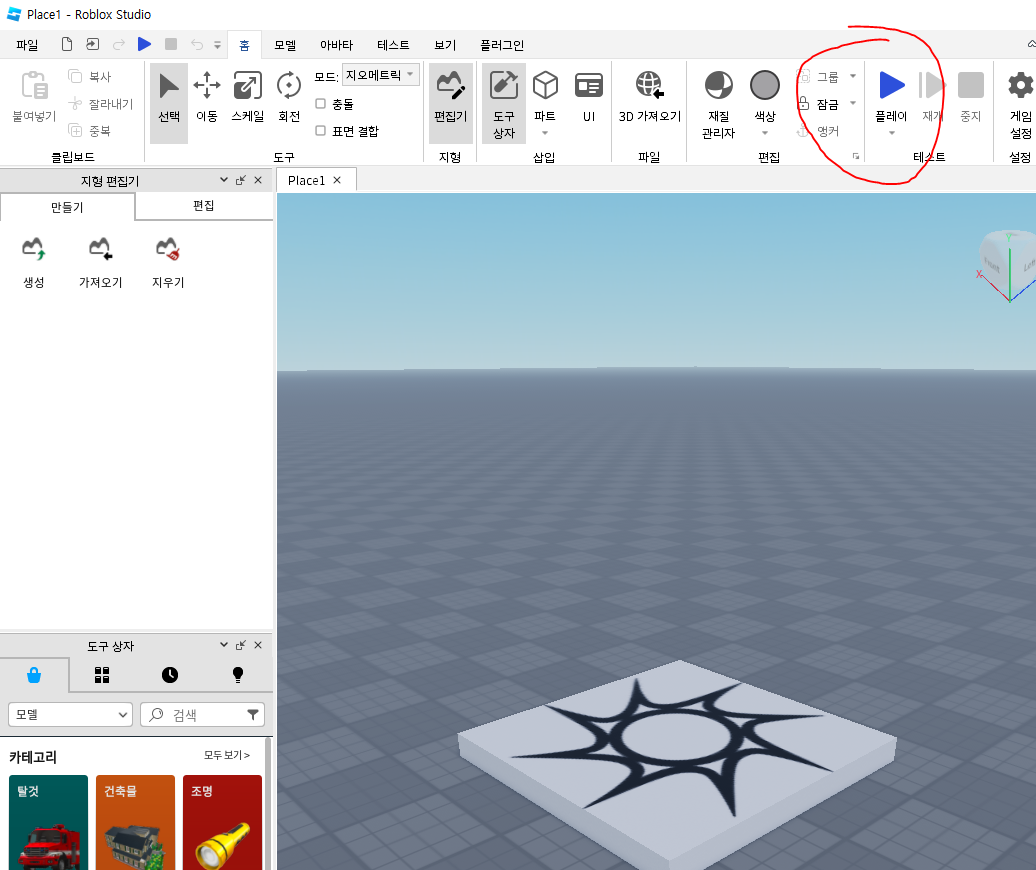Click the redo arrow in quick access bar

(119, 44)
